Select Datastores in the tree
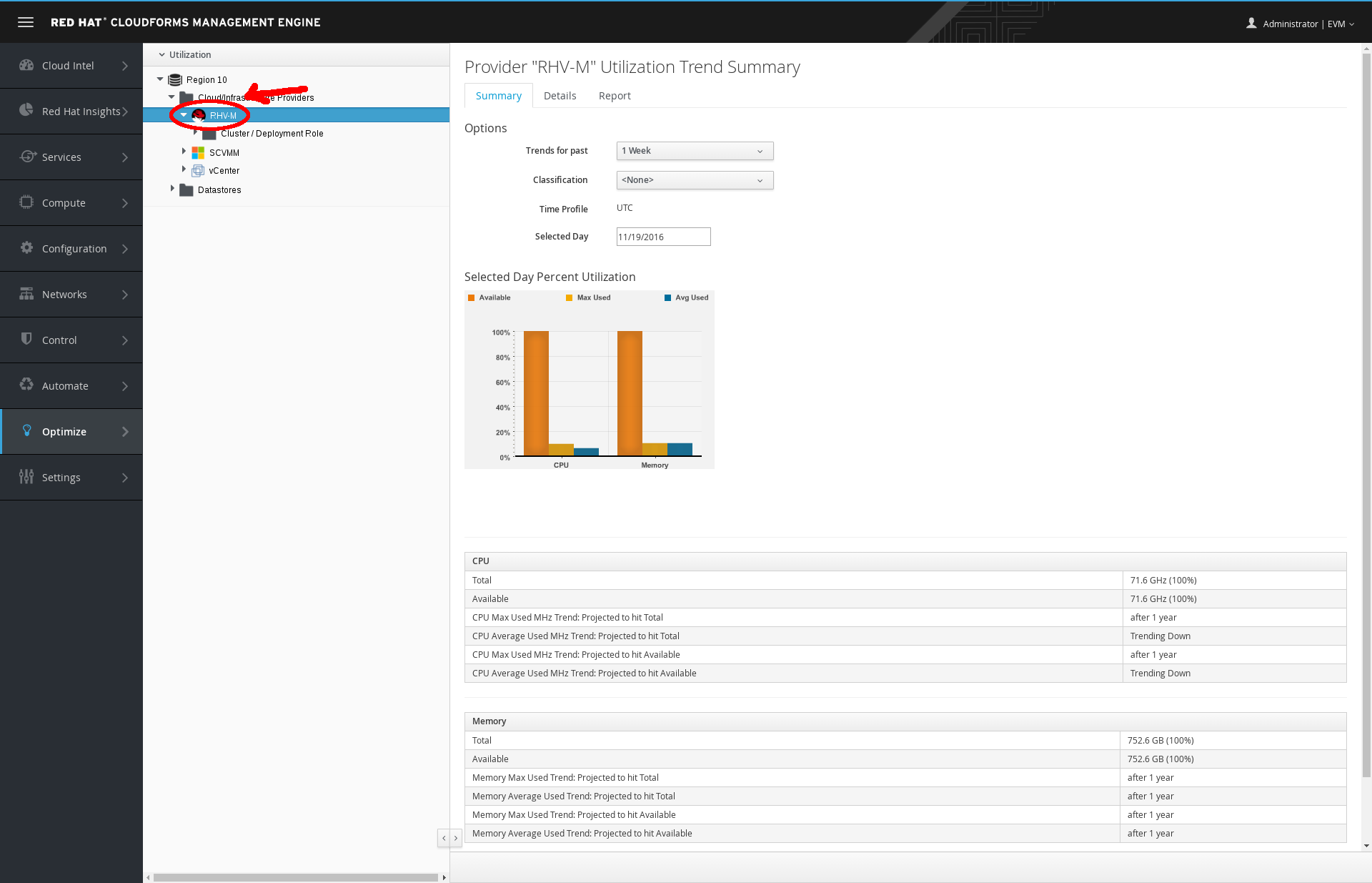The image size is (1372, 883). click(x=219, y=190)
